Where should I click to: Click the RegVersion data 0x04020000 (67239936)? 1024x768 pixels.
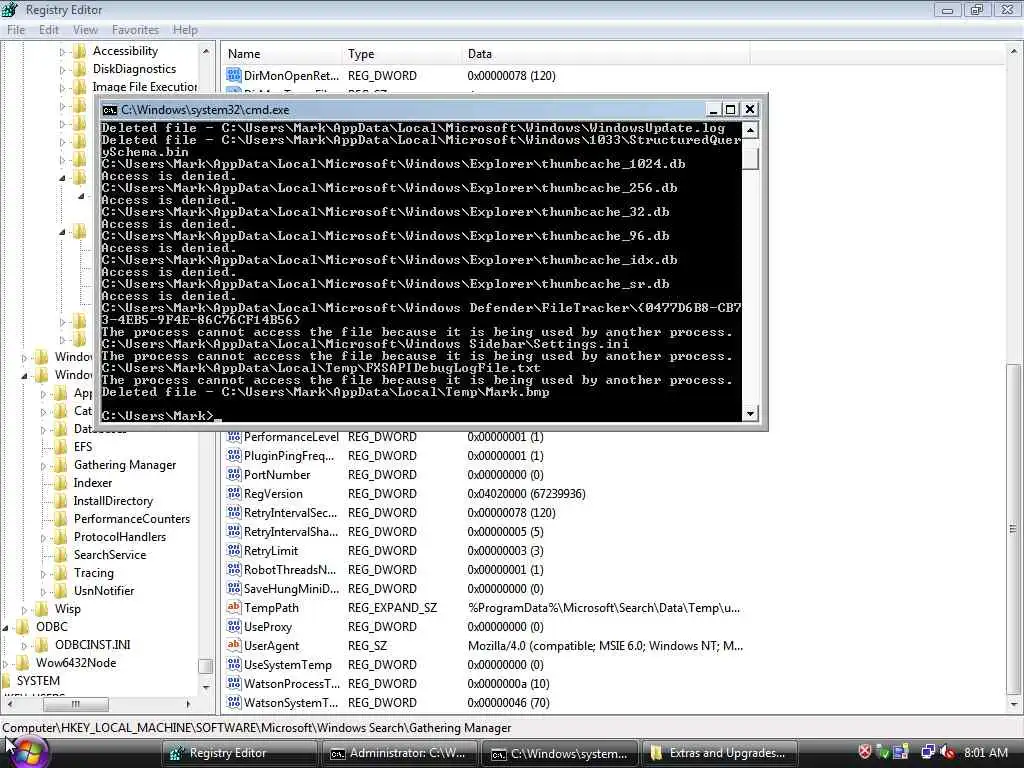(526, 494)
